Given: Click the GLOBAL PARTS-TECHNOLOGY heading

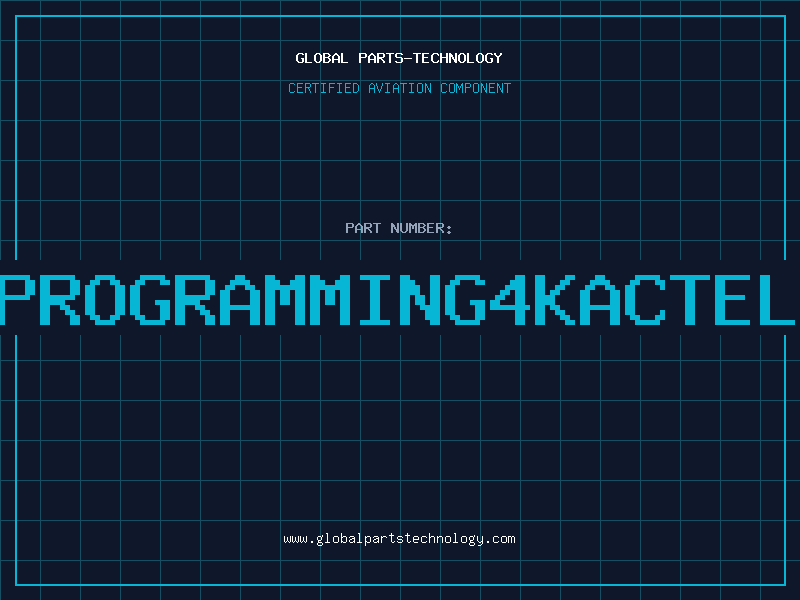Looking at the screenshot, I should (x=399, y=58).
